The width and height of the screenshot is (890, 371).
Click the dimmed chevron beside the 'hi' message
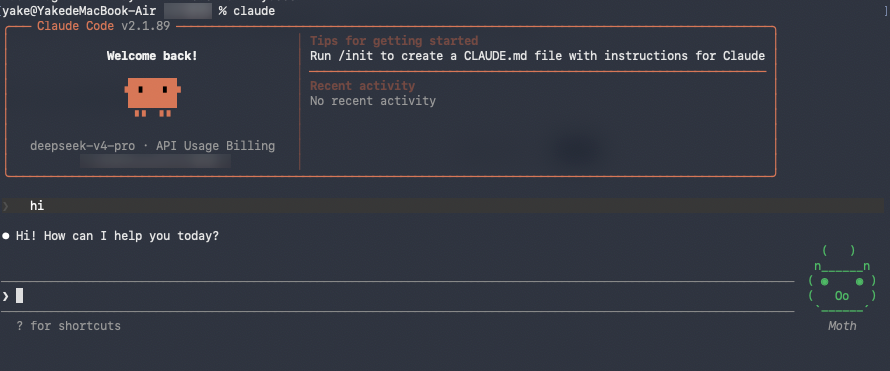pyautogui.click(x=6, y=206)
